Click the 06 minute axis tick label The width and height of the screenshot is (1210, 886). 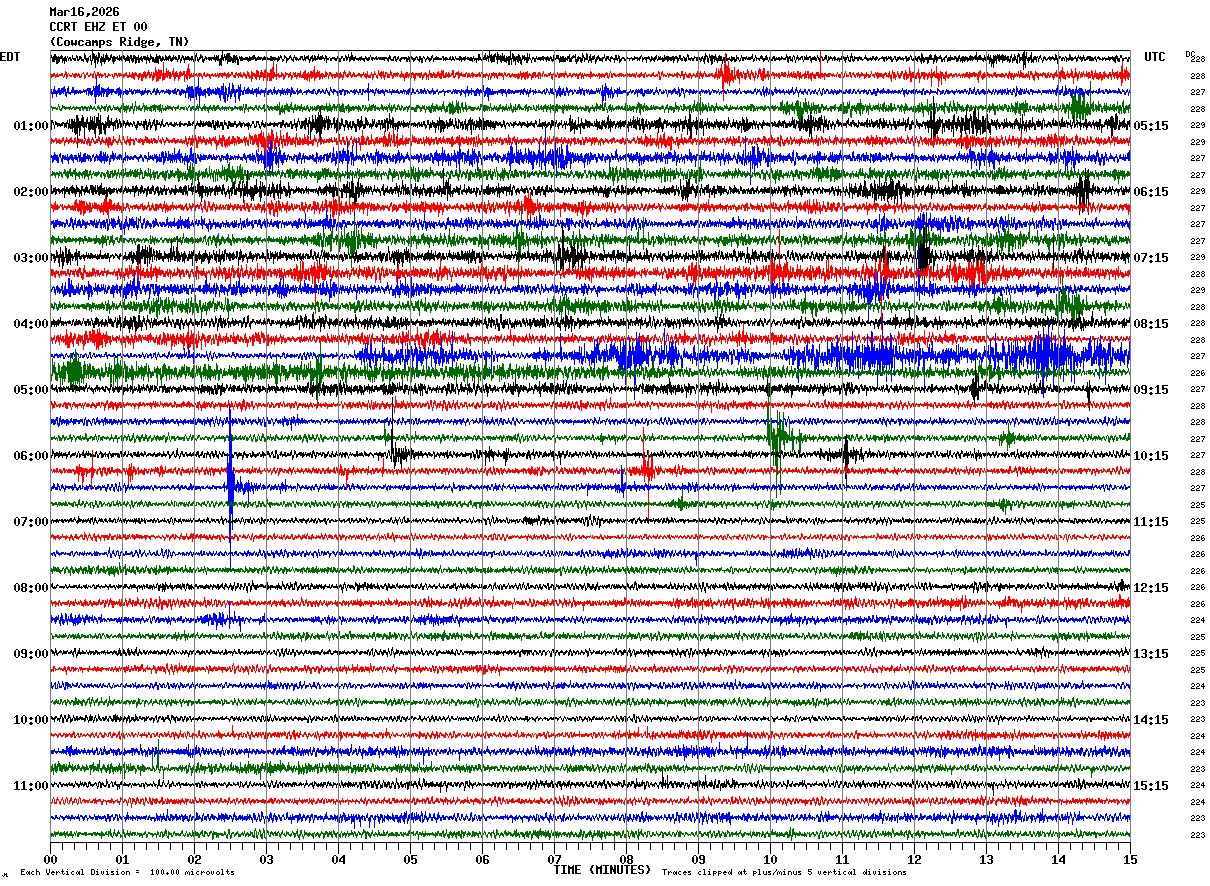pos(482,859)
